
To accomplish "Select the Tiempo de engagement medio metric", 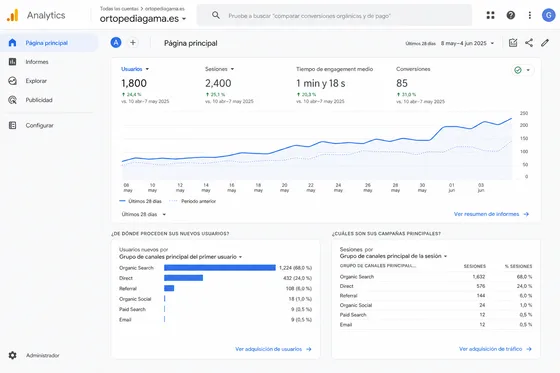I will (334, 69).
